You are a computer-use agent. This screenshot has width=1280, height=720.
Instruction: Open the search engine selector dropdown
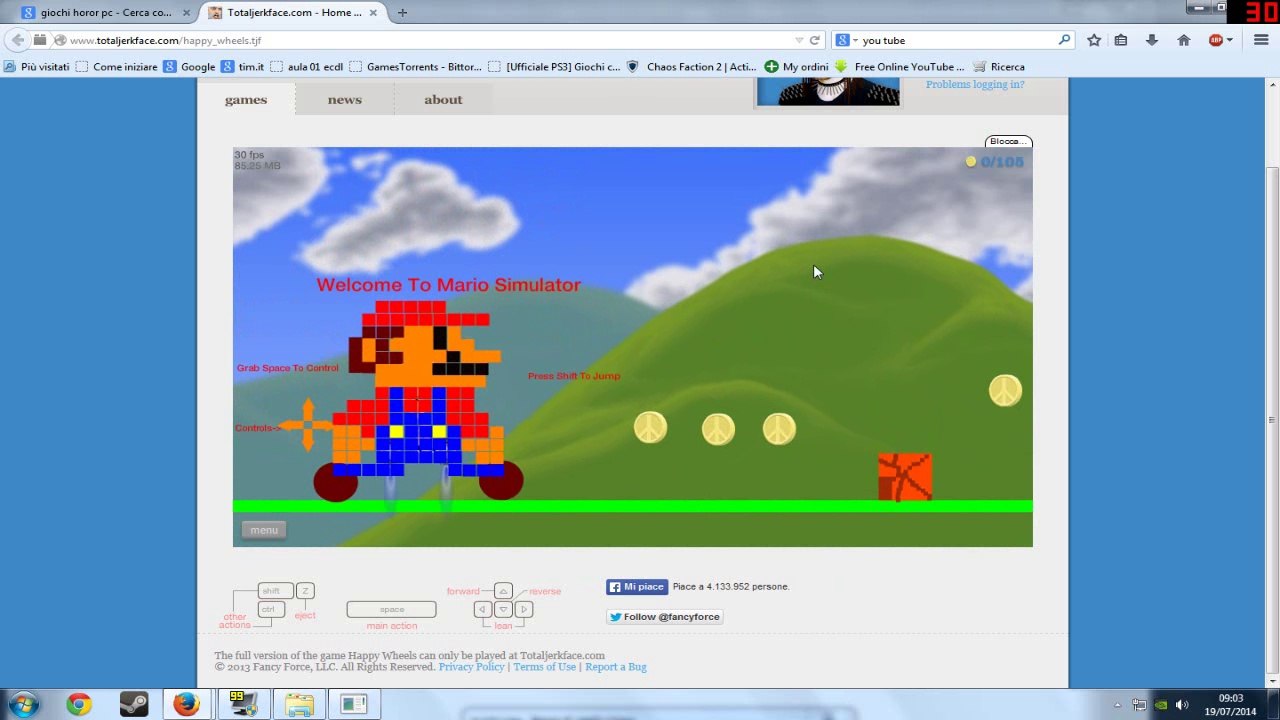tap(847, 40)
